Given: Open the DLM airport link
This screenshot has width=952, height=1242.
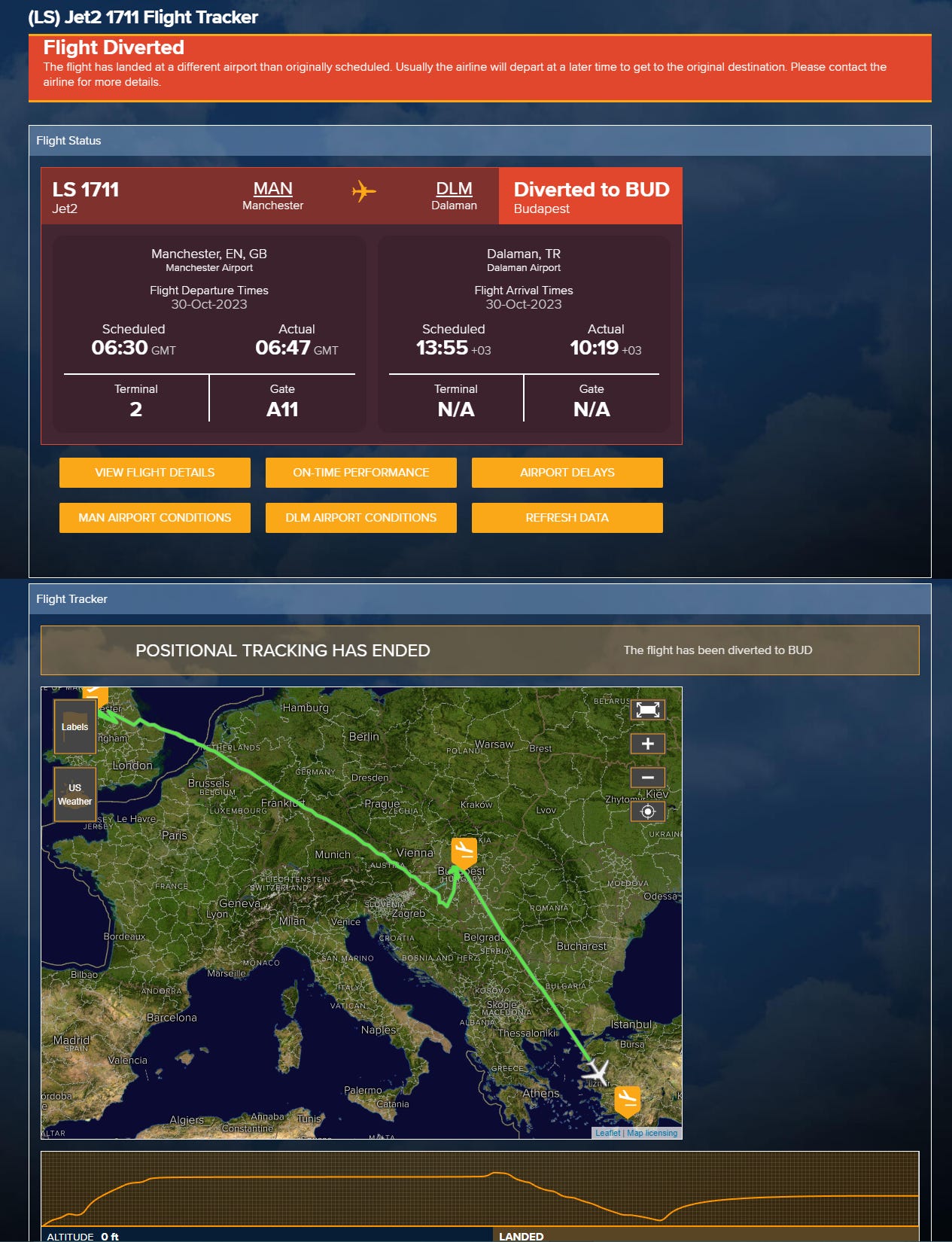Looking at the screenshot, I should click(454, 189).
